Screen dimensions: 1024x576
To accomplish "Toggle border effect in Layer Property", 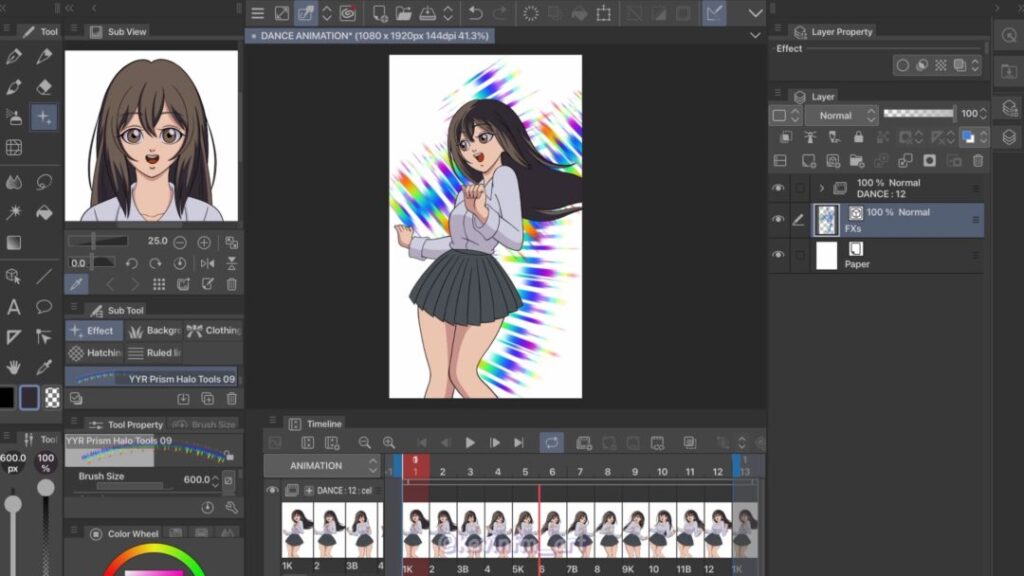I will click(x=903, y=65).
